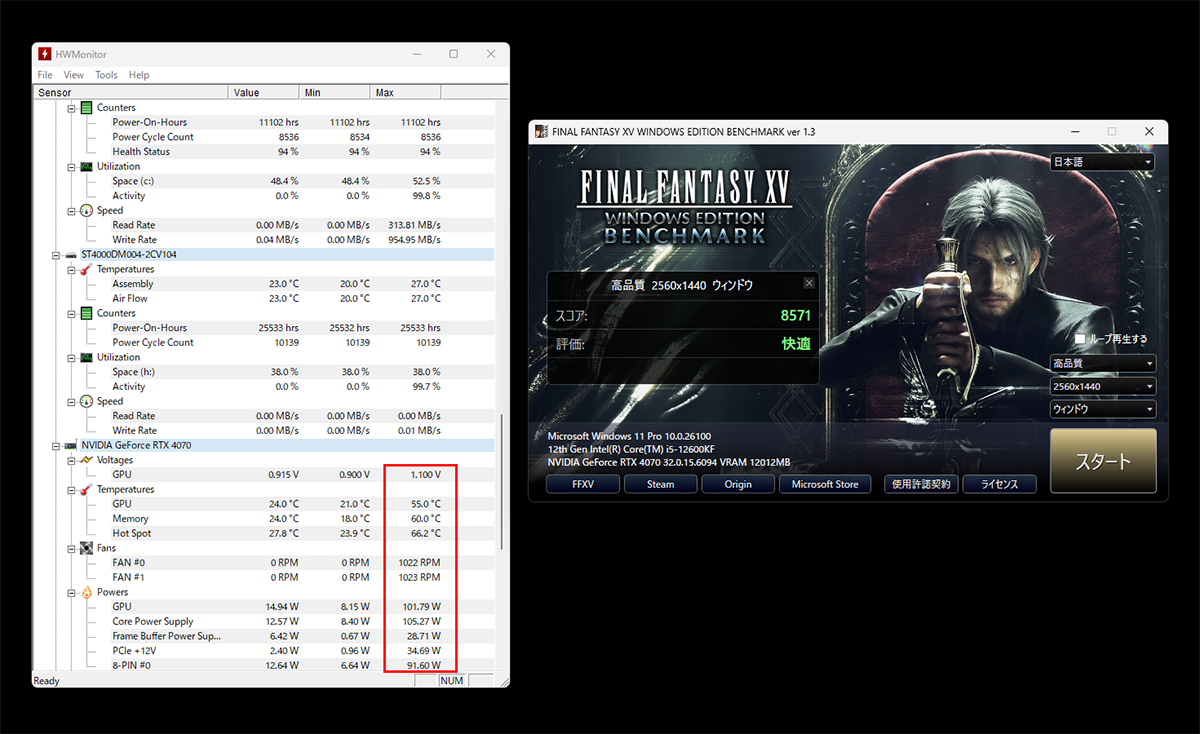The width and height of the screenshot is (1200, 734).
Task: Open the File menu in HWMonitor
Action: [x=45, y=75]
